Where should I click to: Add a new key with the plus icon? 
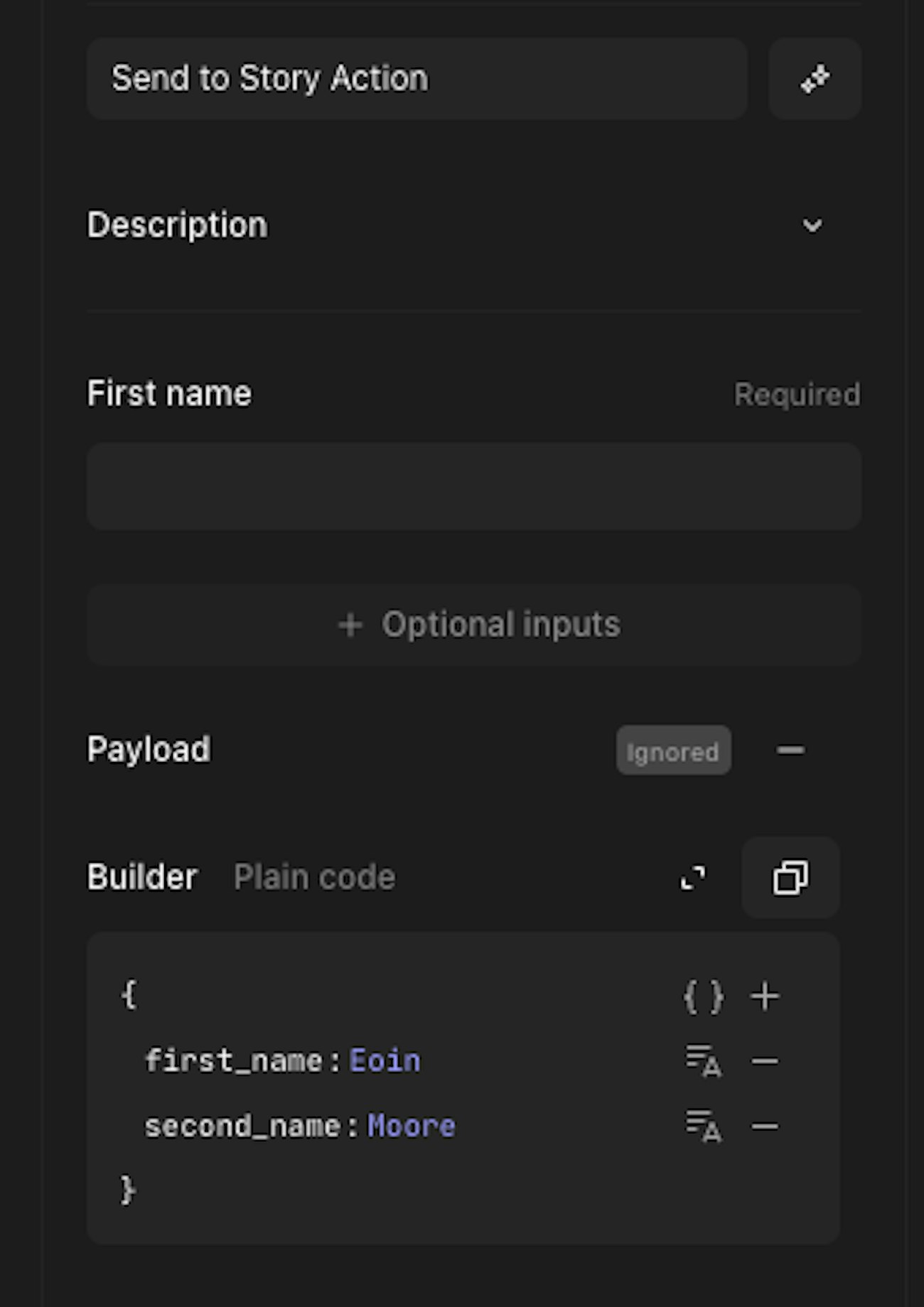765,997
